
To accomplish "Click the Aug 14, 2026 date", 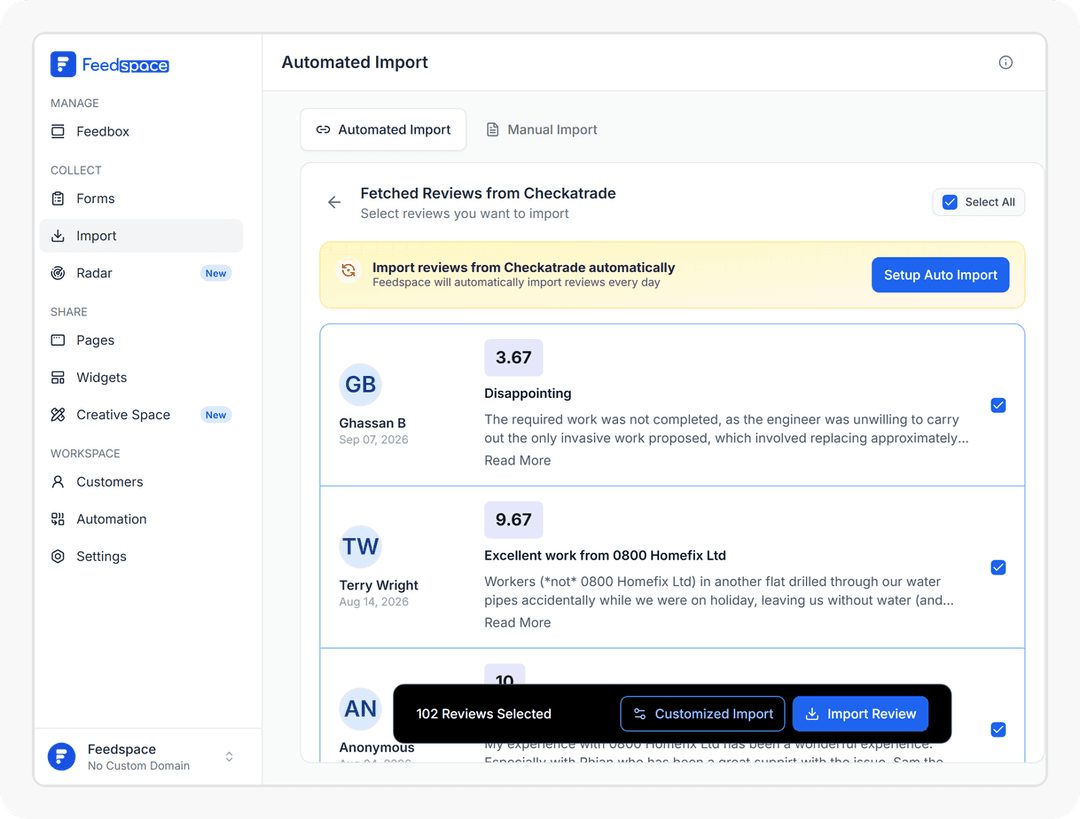I will coord(373,602).
